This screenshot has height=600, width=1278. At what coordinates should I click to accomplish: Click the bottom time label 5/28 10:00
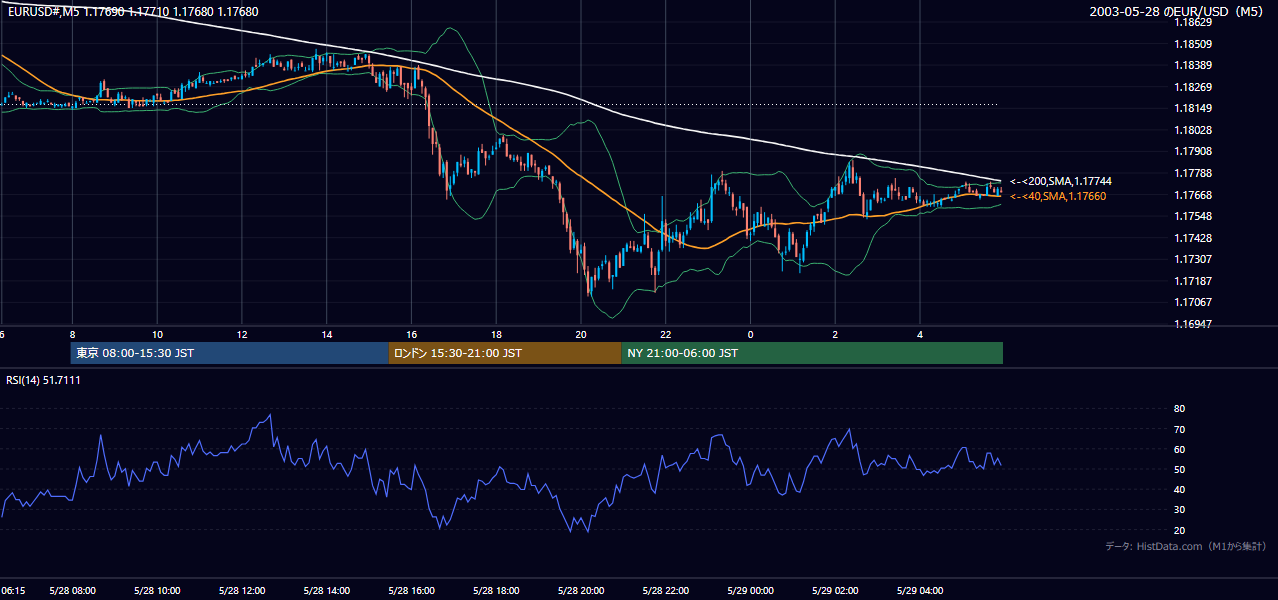tap(157, 591)
